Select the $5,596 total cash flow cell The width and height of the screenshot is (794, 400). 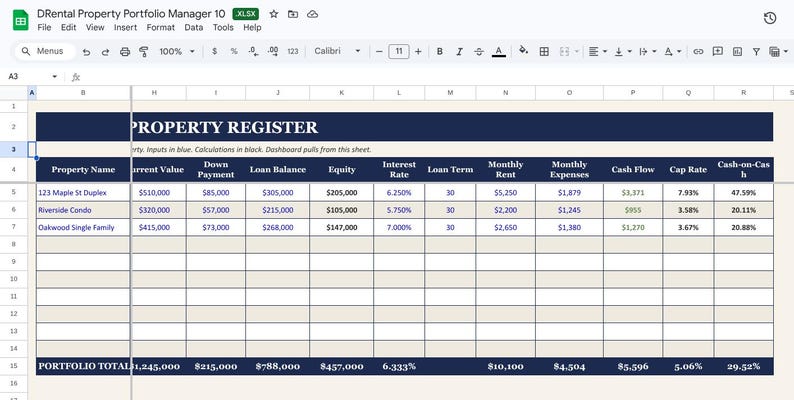pyautogui.click(x=632, y=366)
